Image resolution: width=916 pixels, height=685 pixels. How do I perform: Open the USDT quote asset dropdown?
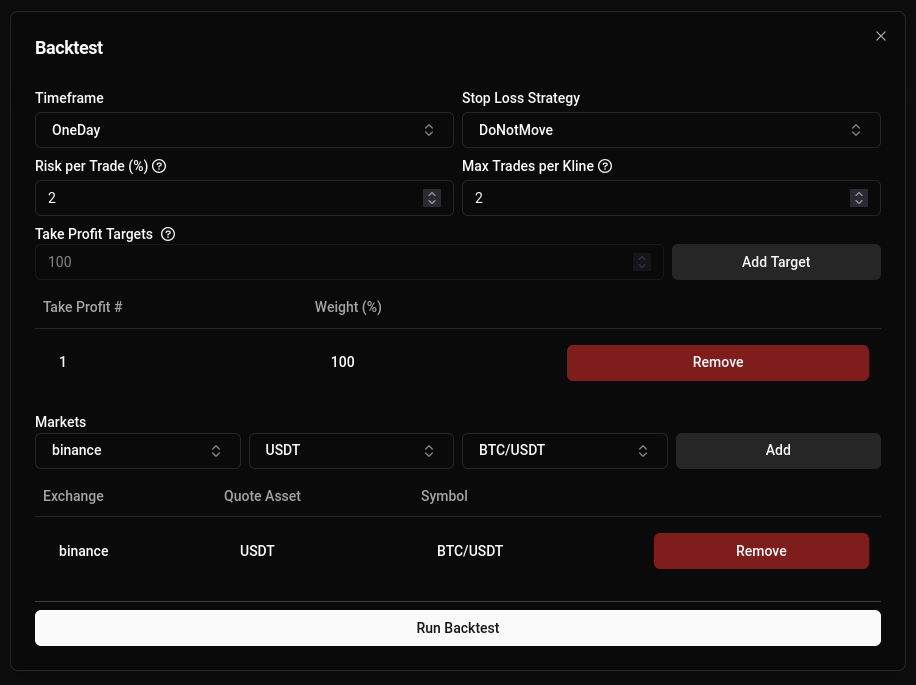pos(351,450)
